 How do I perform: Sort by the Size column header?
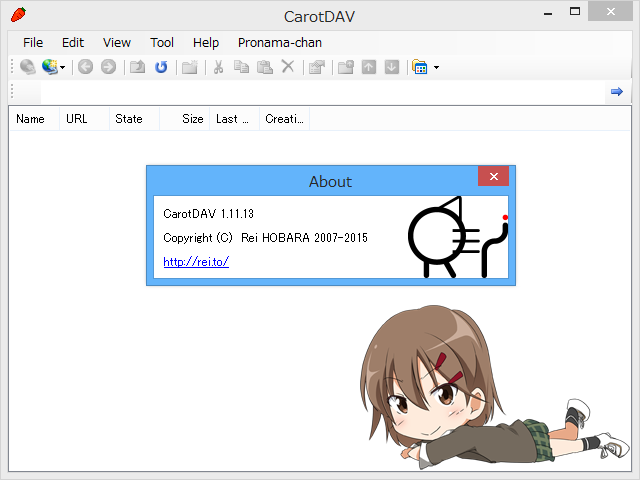[x=184, y=119]
